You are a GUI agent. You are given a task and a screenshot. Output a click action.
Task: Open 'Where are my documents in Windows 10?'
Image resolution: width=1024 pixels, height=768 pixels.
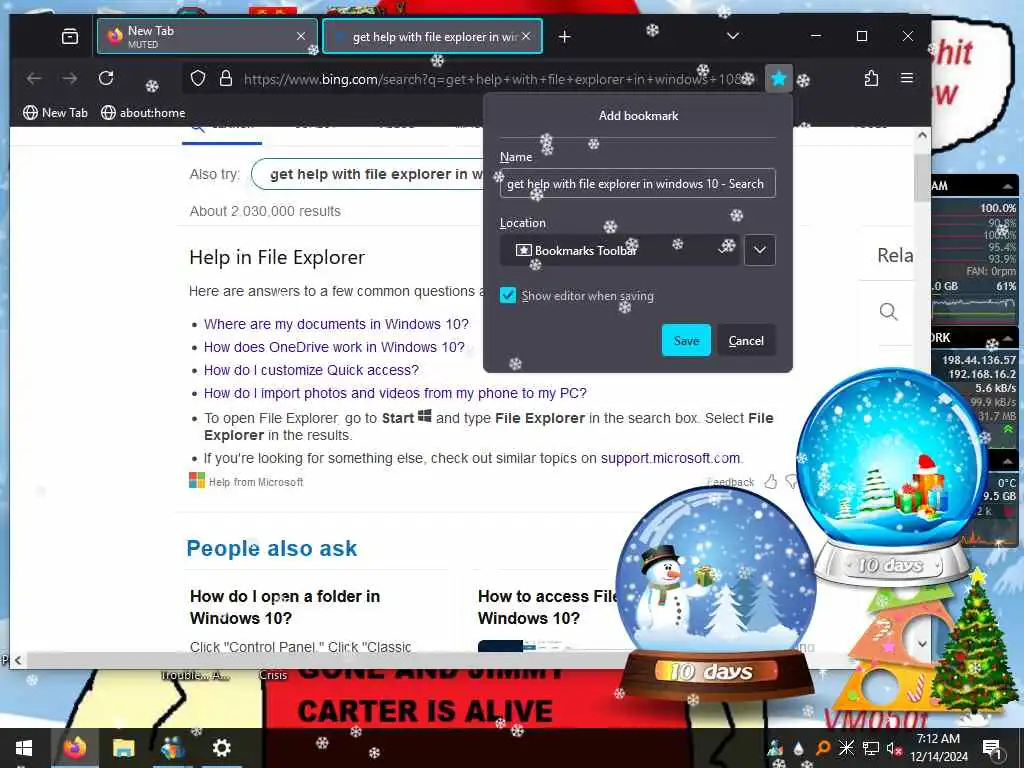tap(336, 324)
